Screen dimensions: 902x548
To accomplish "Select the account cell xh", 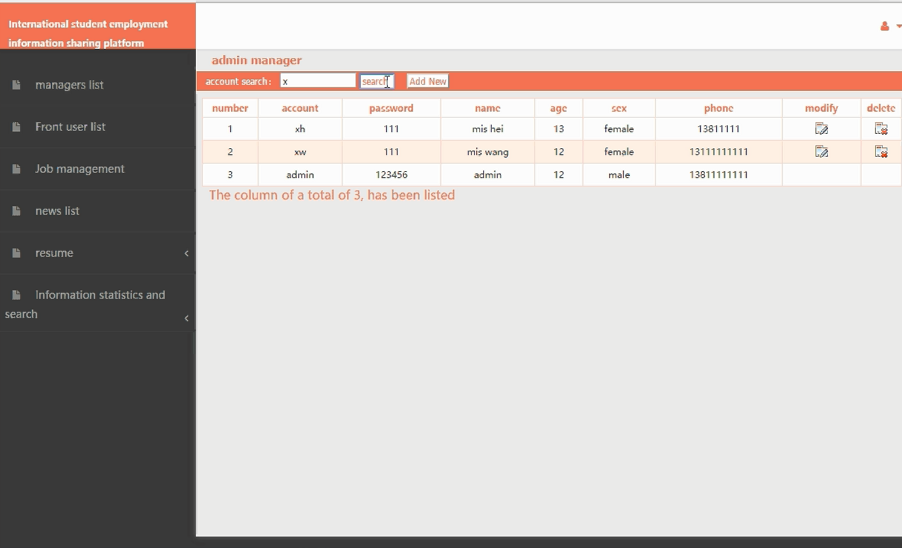I will [x=300, y=129].
